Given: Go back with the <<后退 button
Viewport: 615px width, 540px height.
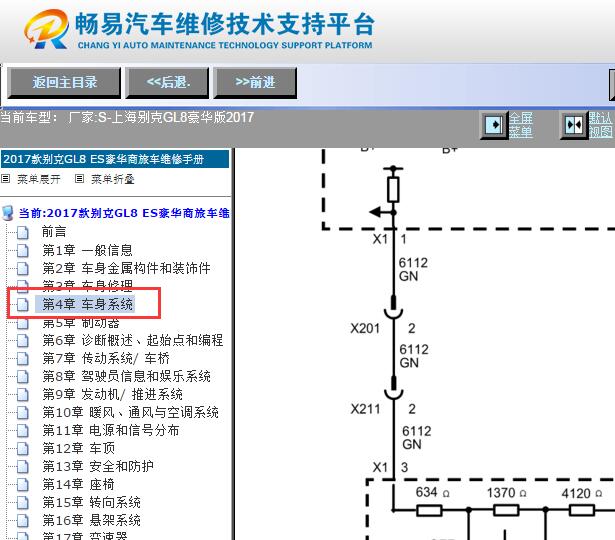Looking at the screenshot, I should pos(167,82).
